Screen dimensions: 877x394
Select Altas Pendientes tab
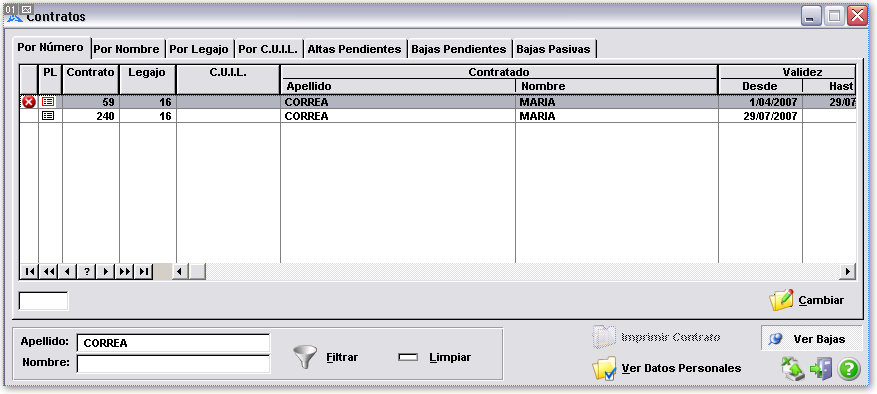[x=355, y=49]
